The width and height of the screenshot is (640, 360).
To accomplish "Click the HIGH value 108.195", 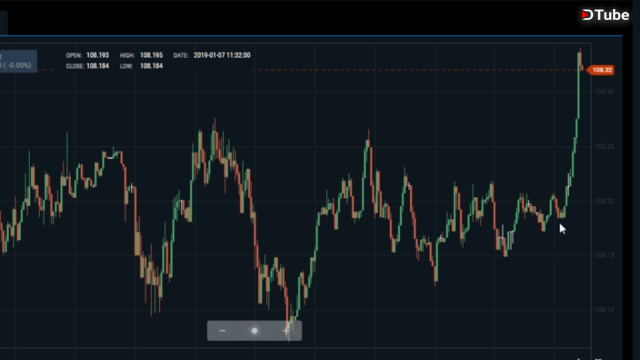I will coord(151,55).
